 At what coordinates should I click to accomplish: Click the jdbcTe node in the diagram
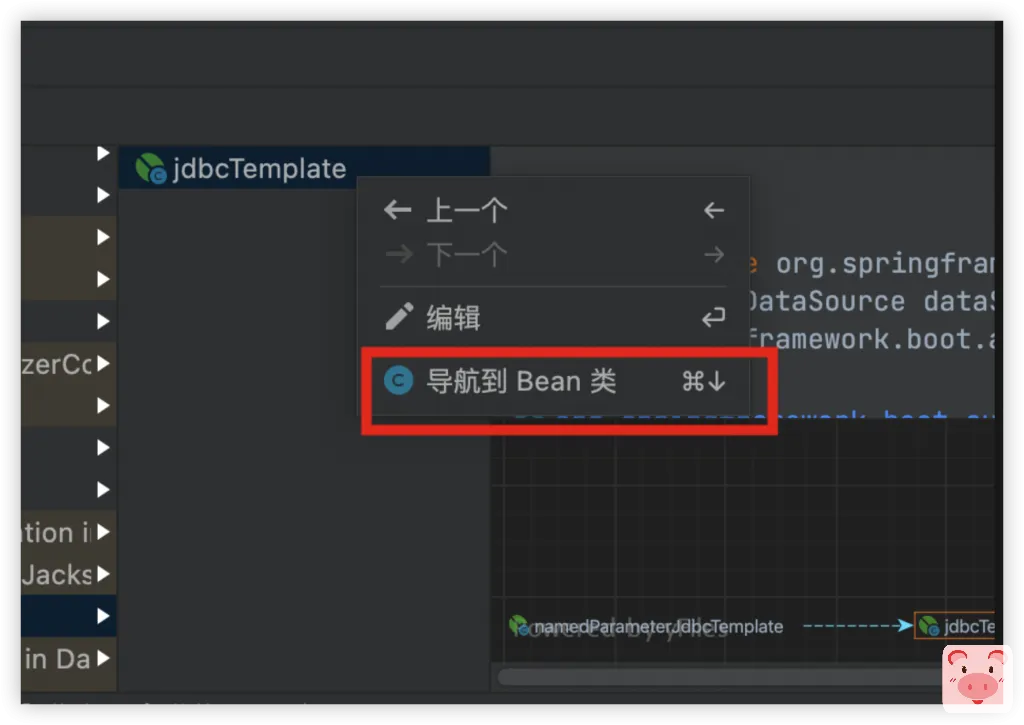(x=955, y=626)
